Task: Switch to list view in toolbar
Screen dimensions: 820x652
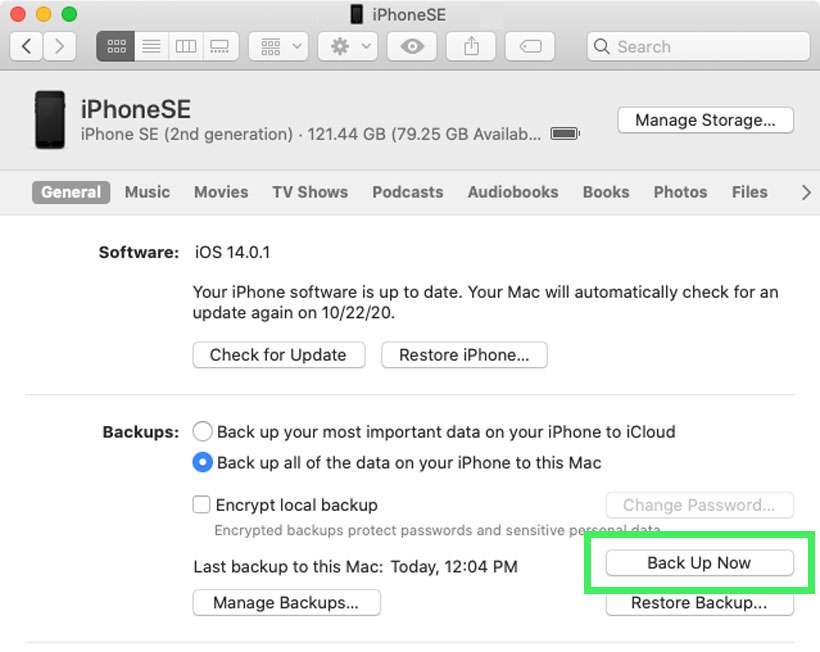Action: click(150, 46)
